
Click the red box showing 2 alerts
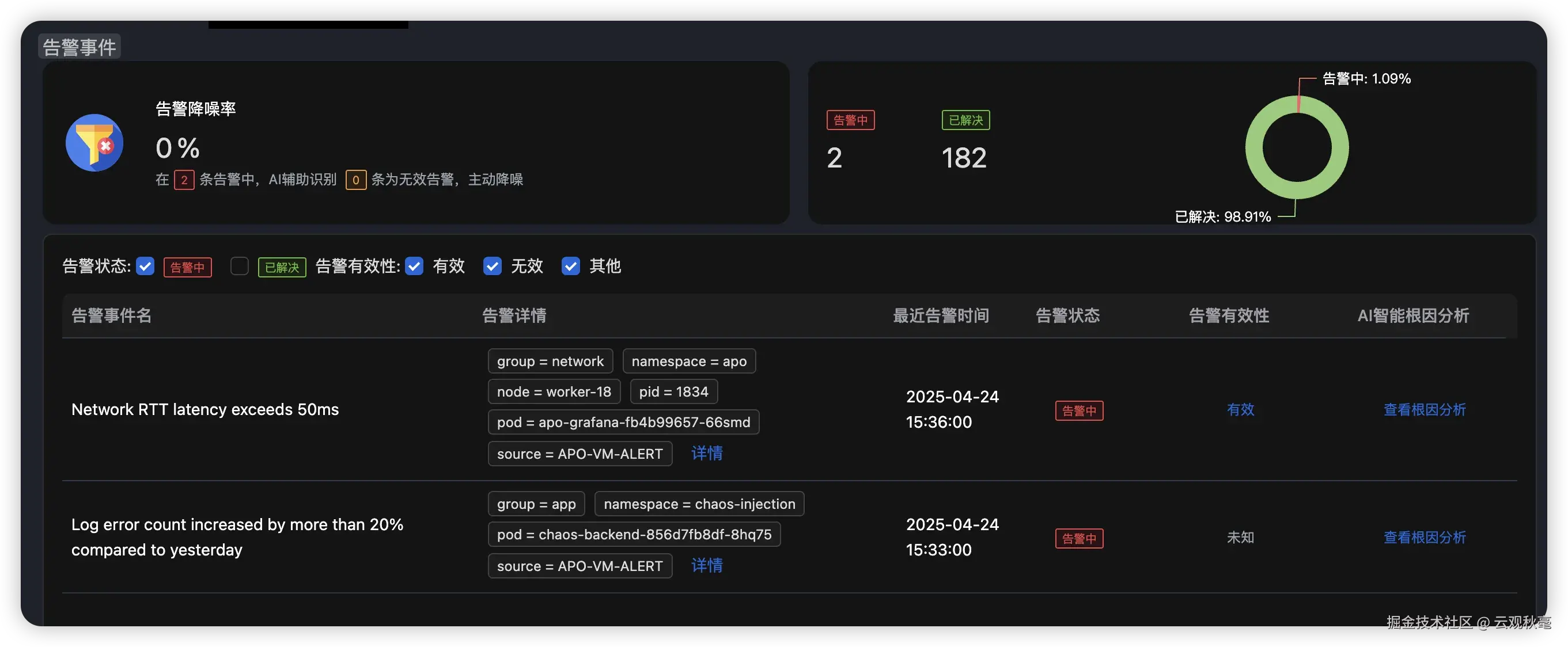tap(184, 180)
